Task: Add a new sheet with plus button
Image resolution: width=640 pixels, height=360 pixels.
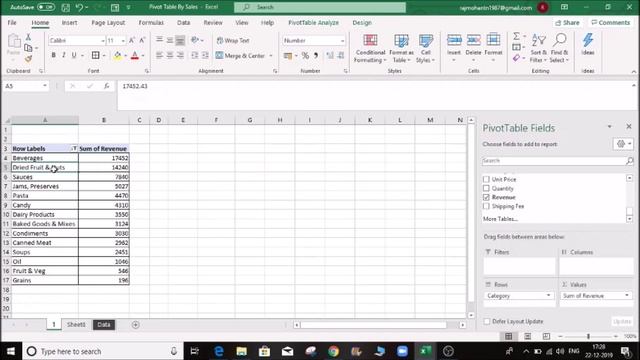Action: pos(136,325)
